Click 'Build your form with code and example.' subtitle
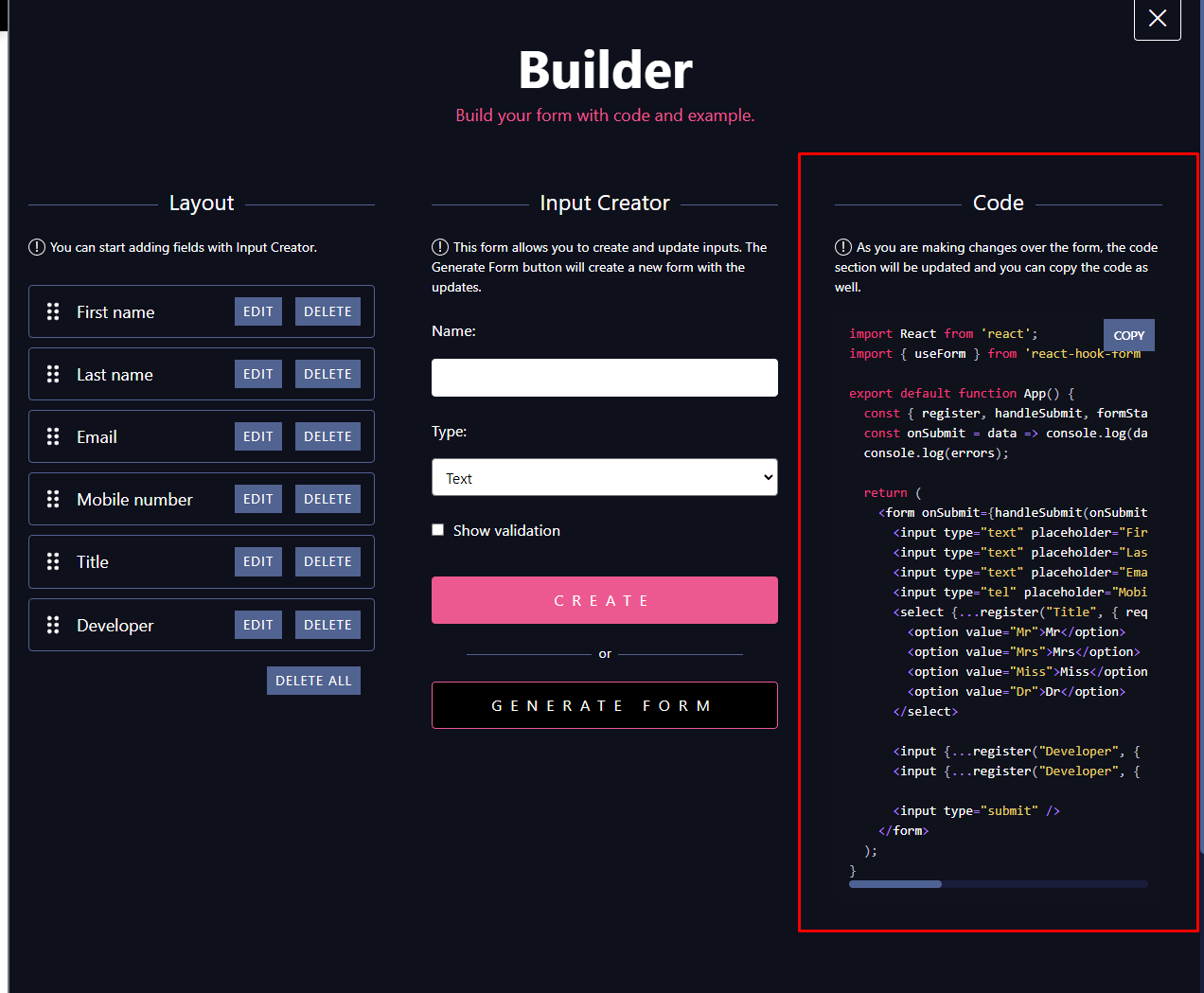1204x993 pixels. pos(605,115)
